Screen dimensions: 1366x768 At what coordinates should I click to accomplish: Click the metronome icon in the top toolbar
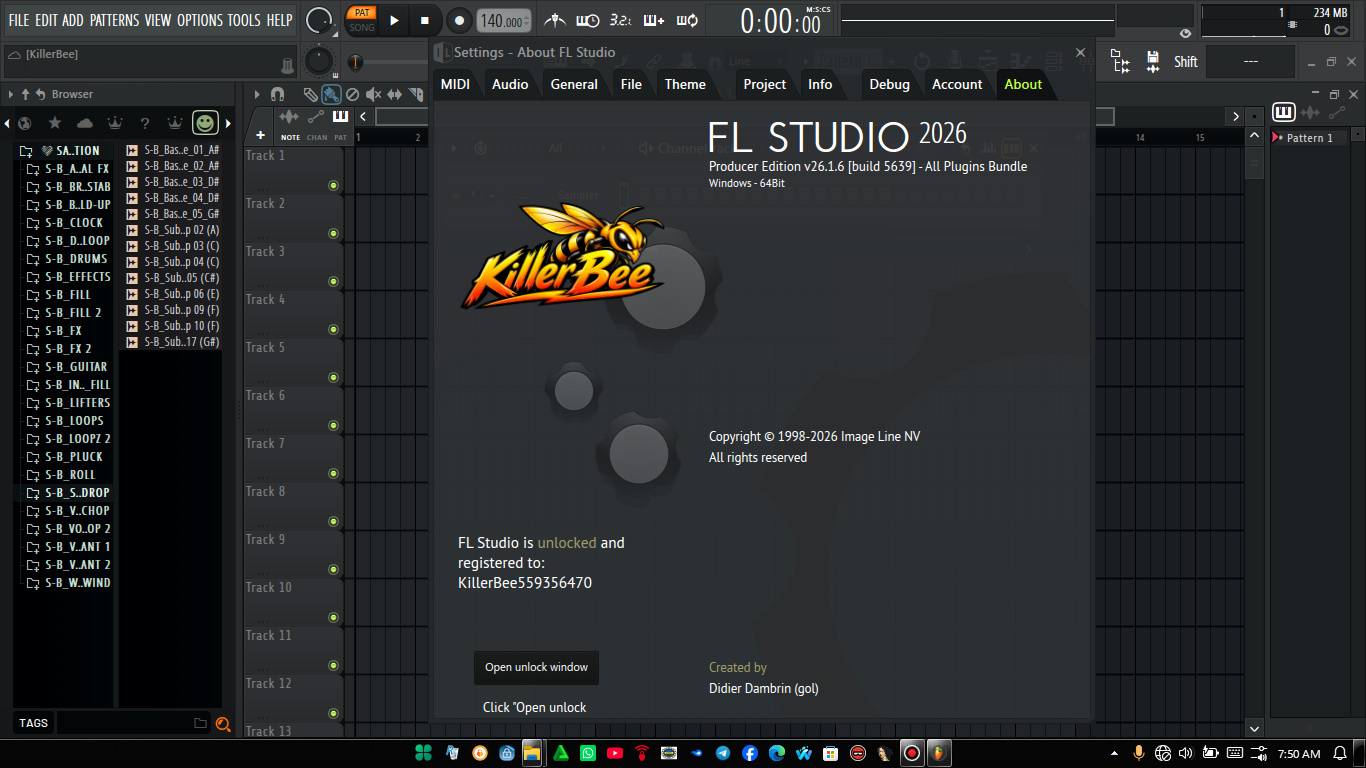pyautogui.click(x=554, y=20)
